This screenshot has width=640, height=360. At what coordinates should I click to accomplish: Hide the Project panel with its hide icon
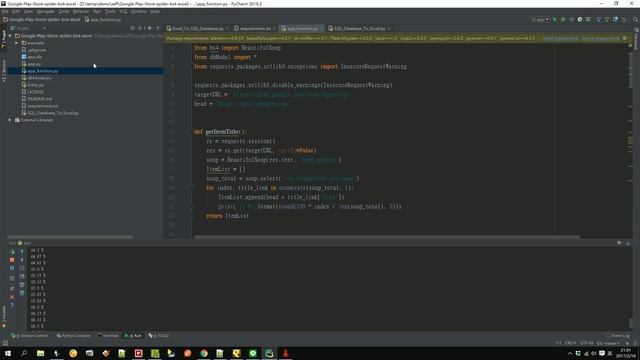point(158,28)
